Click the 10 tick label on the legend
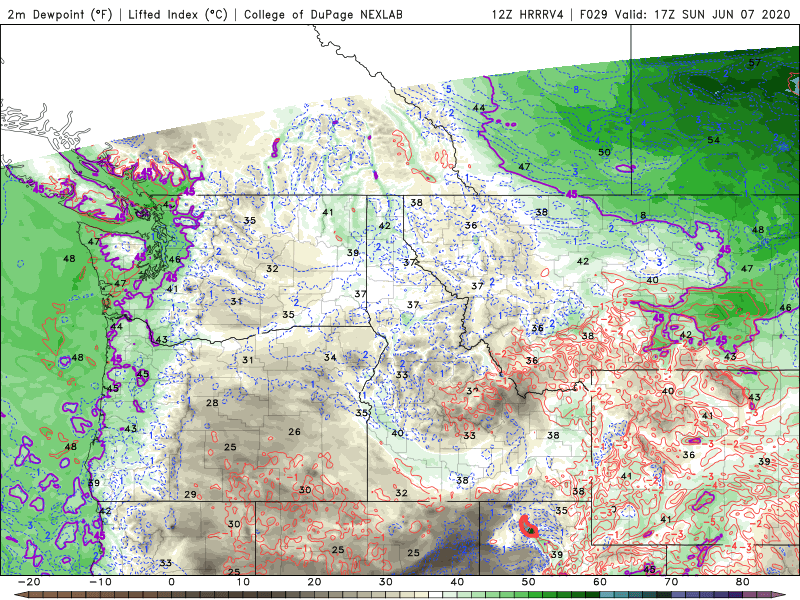Screen dimensions: 800x600 [243, 582]
